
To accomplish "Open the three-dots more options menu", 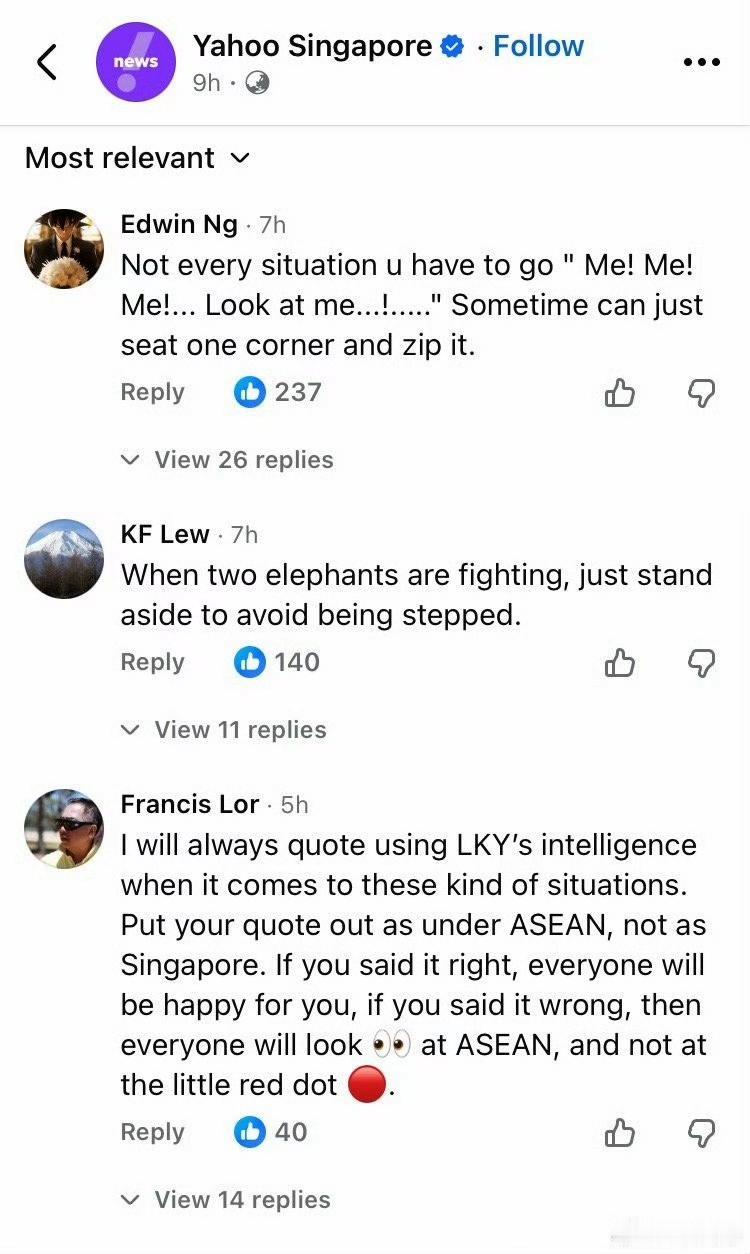I will [701, 62].
